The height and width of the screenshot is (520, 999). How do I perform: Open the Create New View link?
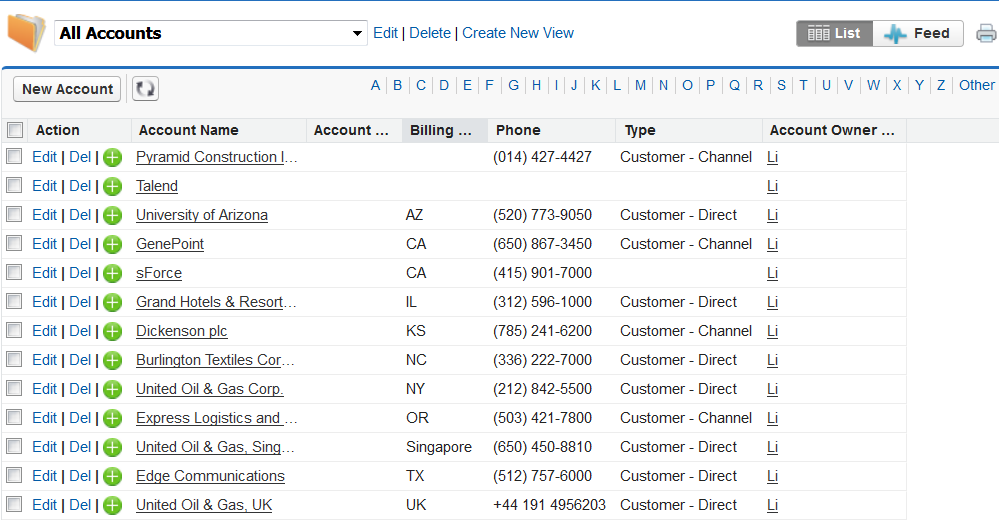[x=518, y=33]
